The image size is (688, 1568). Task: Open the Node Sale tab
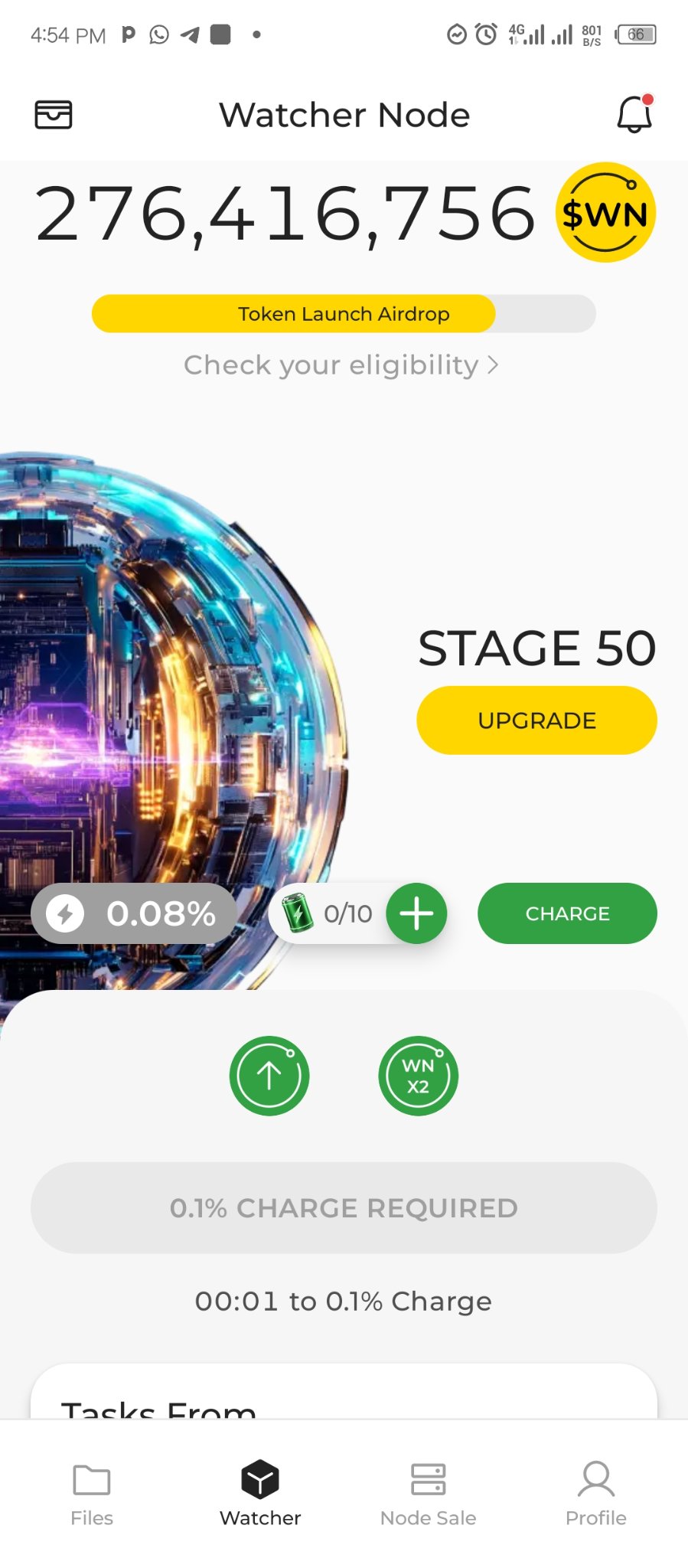point(428,1494)
